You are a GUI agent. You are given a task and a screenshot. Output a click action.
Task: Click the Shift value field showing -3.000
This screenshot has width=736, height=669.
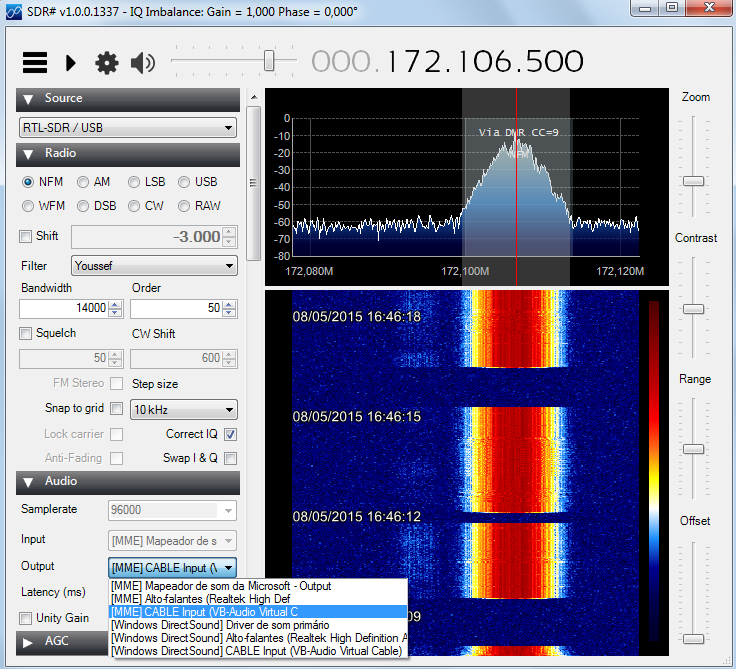point(147,237)
